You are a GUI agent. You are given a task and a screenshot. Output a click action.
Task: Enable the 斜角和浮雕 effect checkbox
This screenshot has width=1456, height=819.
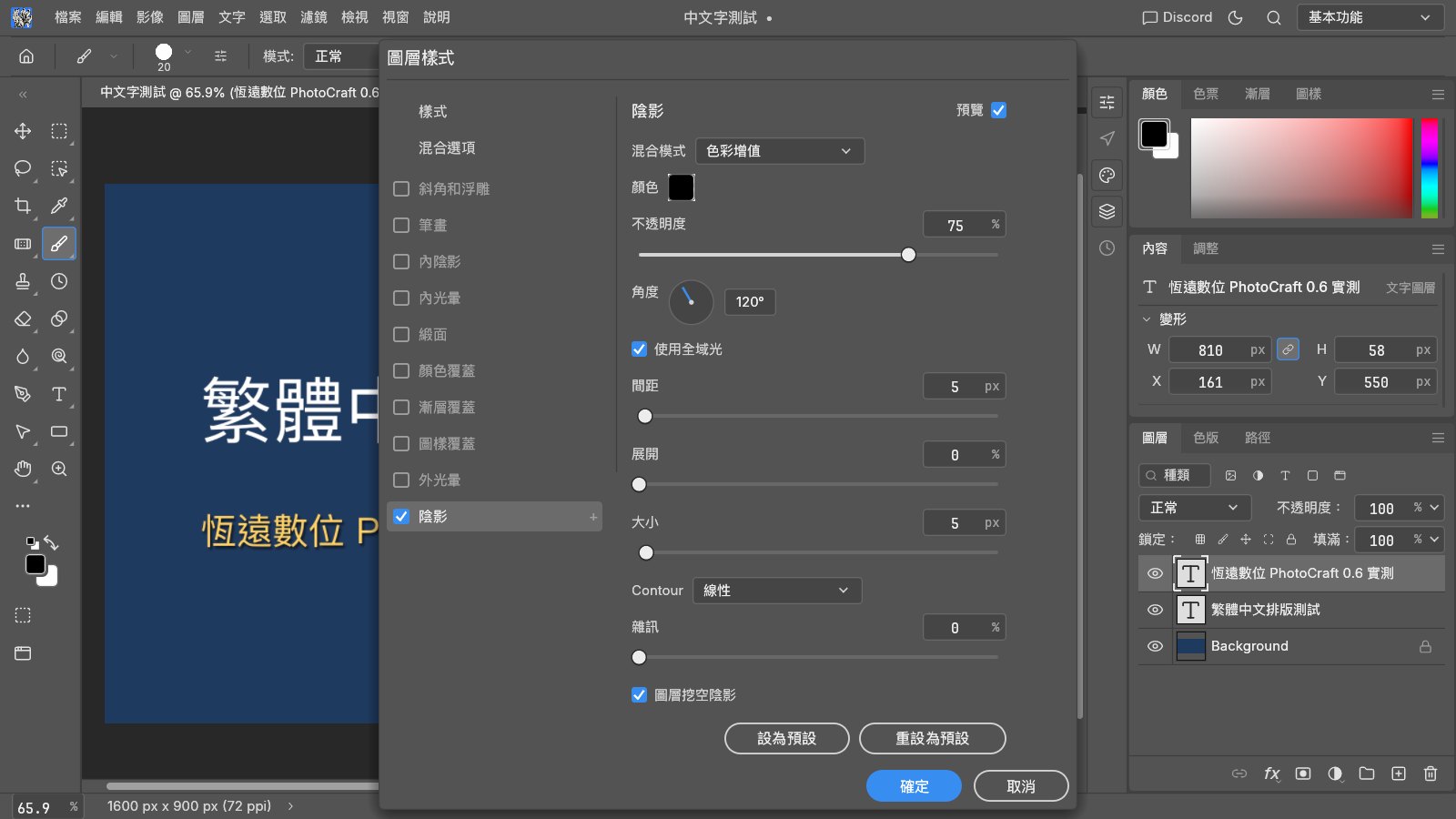coord(401,188)
